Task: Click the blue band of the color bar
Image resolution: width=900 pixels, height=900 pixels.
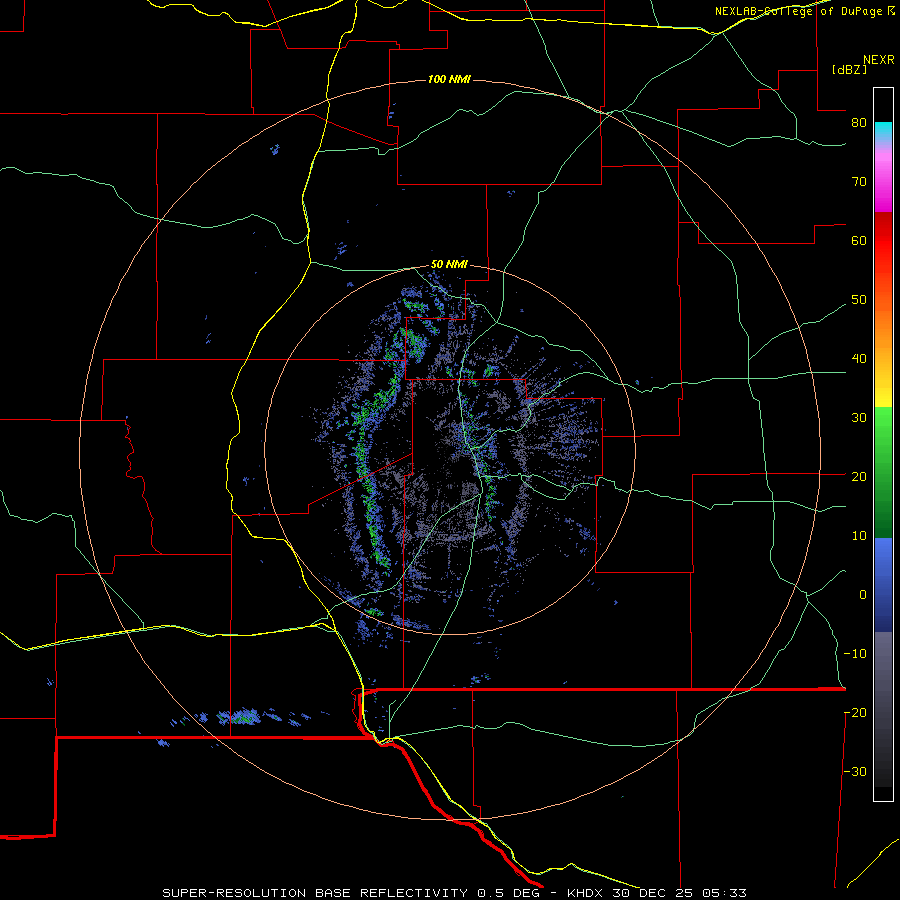Action: pos(883,585)
